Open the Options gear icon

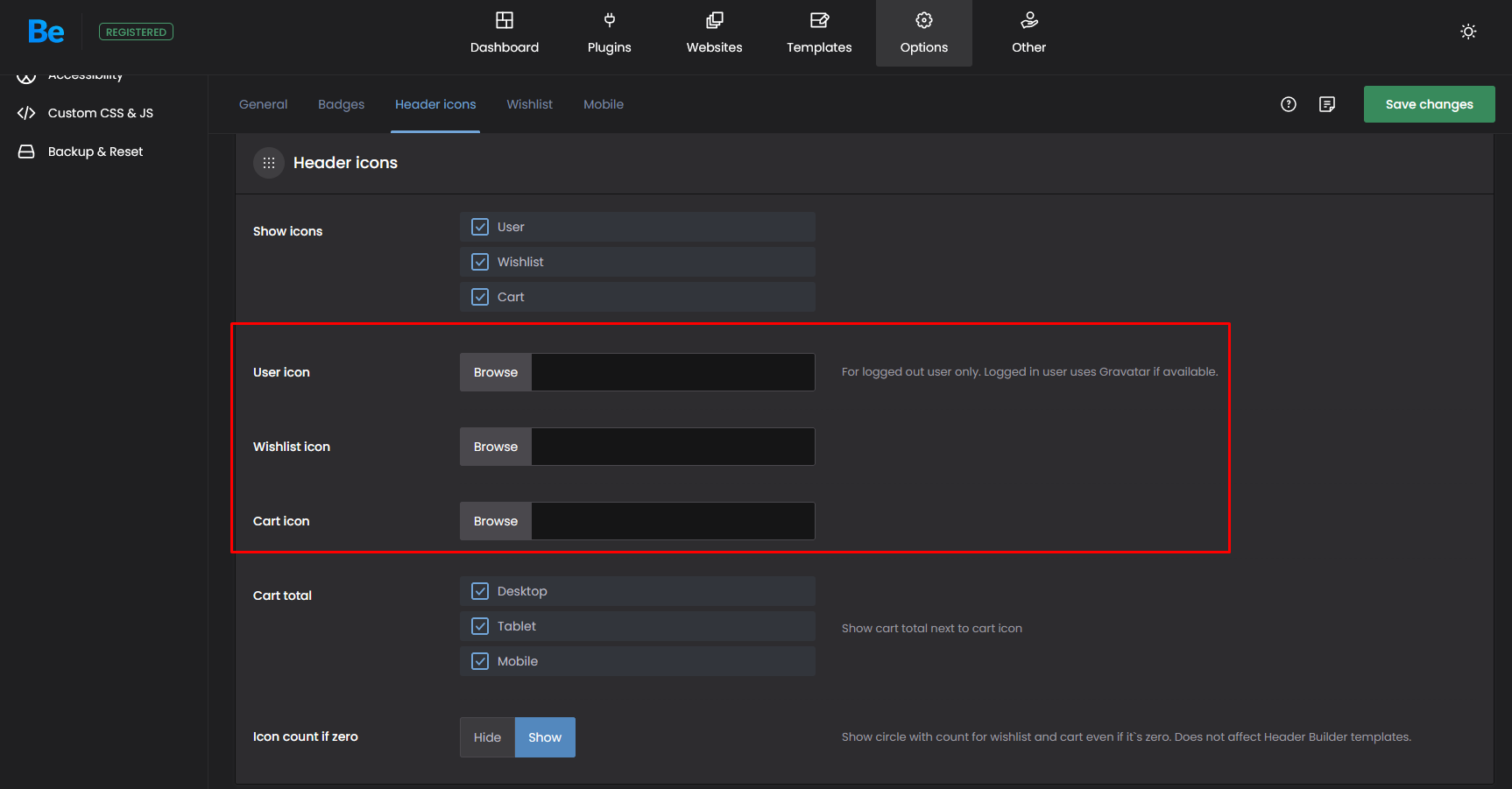point(924,20)
